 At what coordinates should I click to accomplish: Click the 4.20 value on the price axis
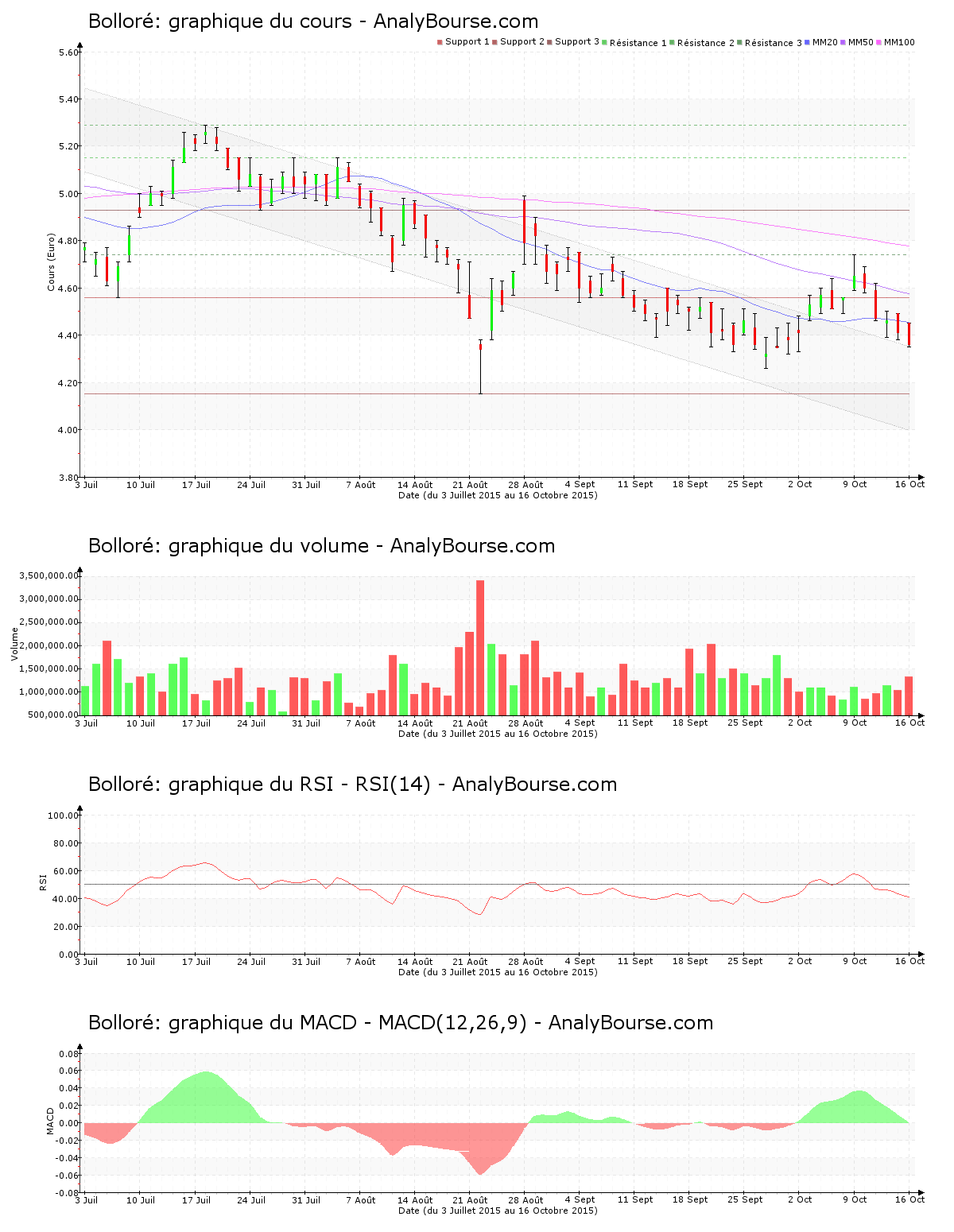(69, 383)
